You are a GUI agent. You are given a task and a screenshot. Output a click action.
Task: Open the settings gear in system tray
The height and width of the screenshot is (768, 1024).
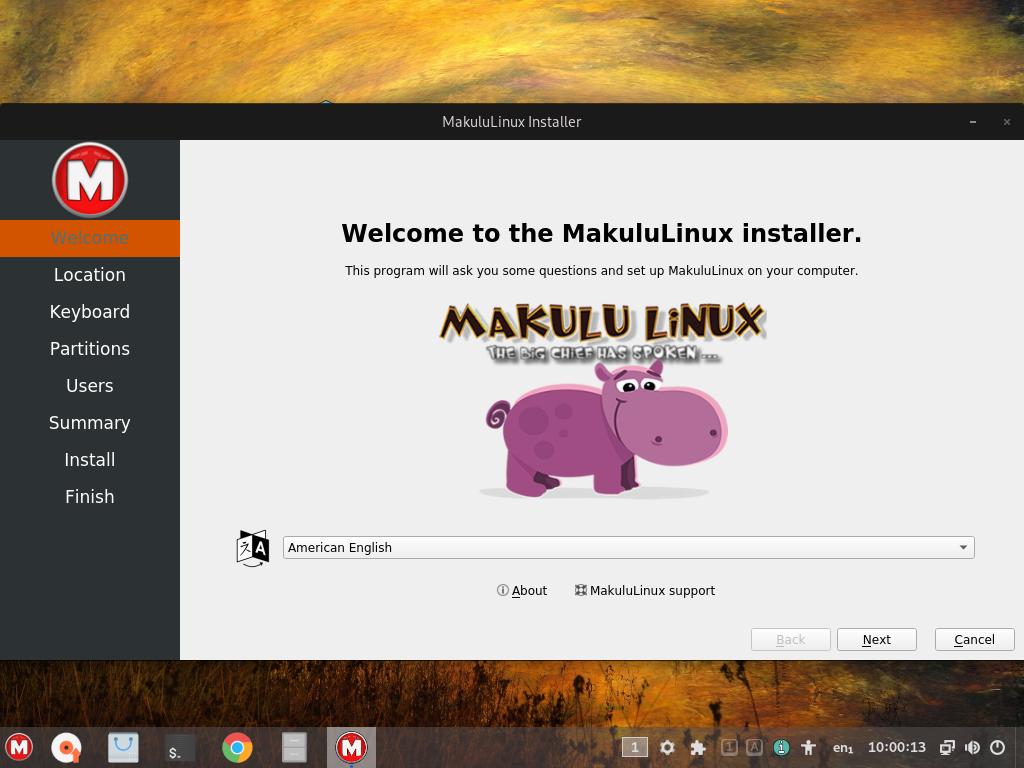[667, 747]
